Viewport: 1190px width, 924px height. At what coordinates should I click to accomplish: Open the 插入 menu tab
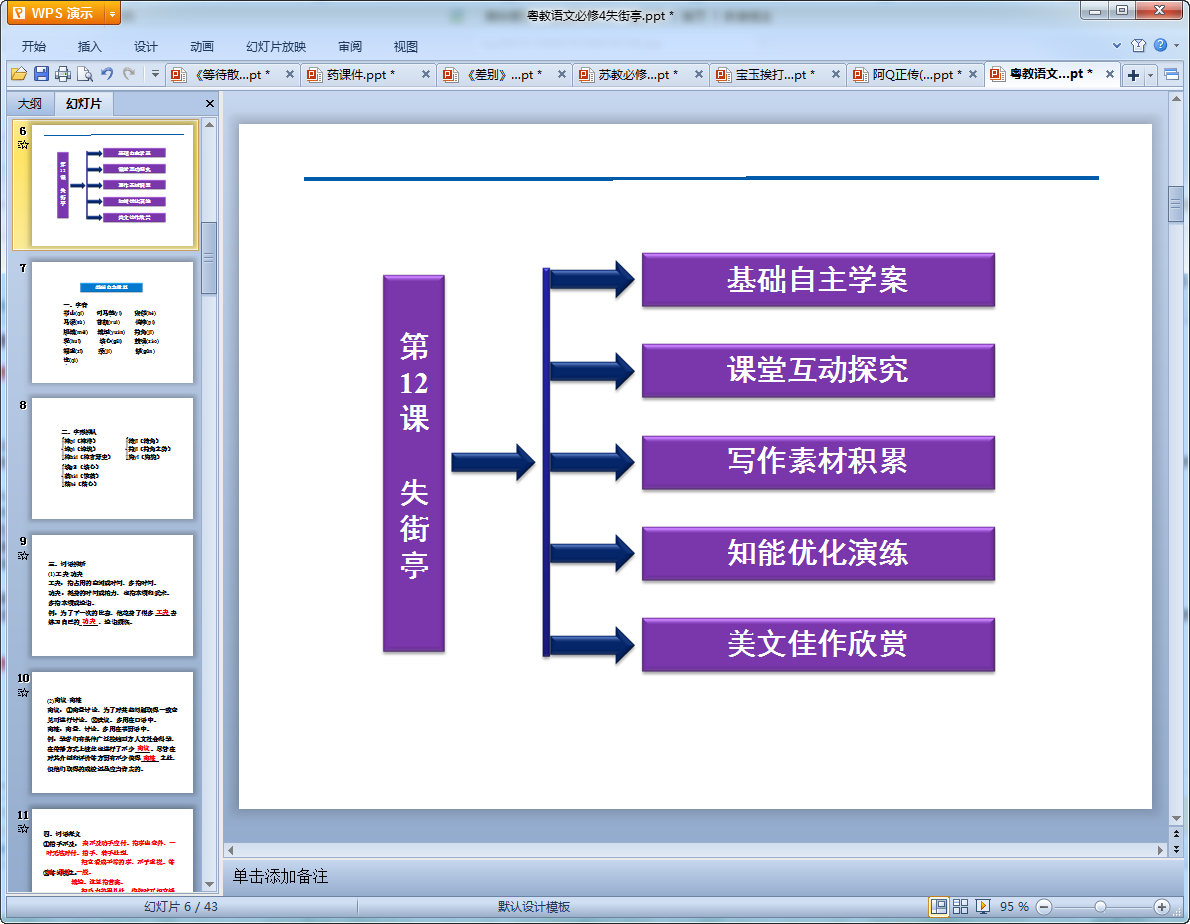pos(89,46)
